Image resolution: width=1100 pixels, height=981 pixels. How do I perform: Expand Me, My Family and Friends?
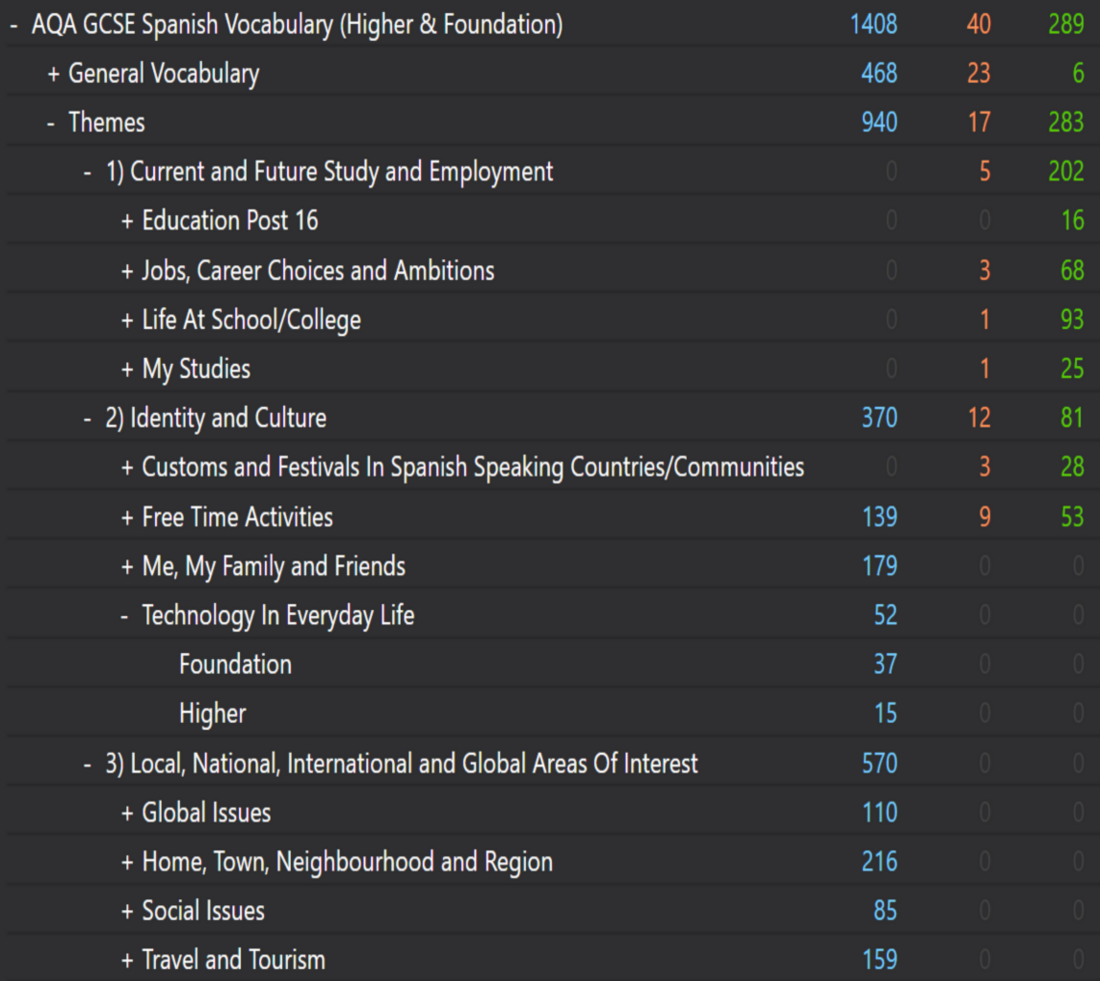tap(127, 567)
